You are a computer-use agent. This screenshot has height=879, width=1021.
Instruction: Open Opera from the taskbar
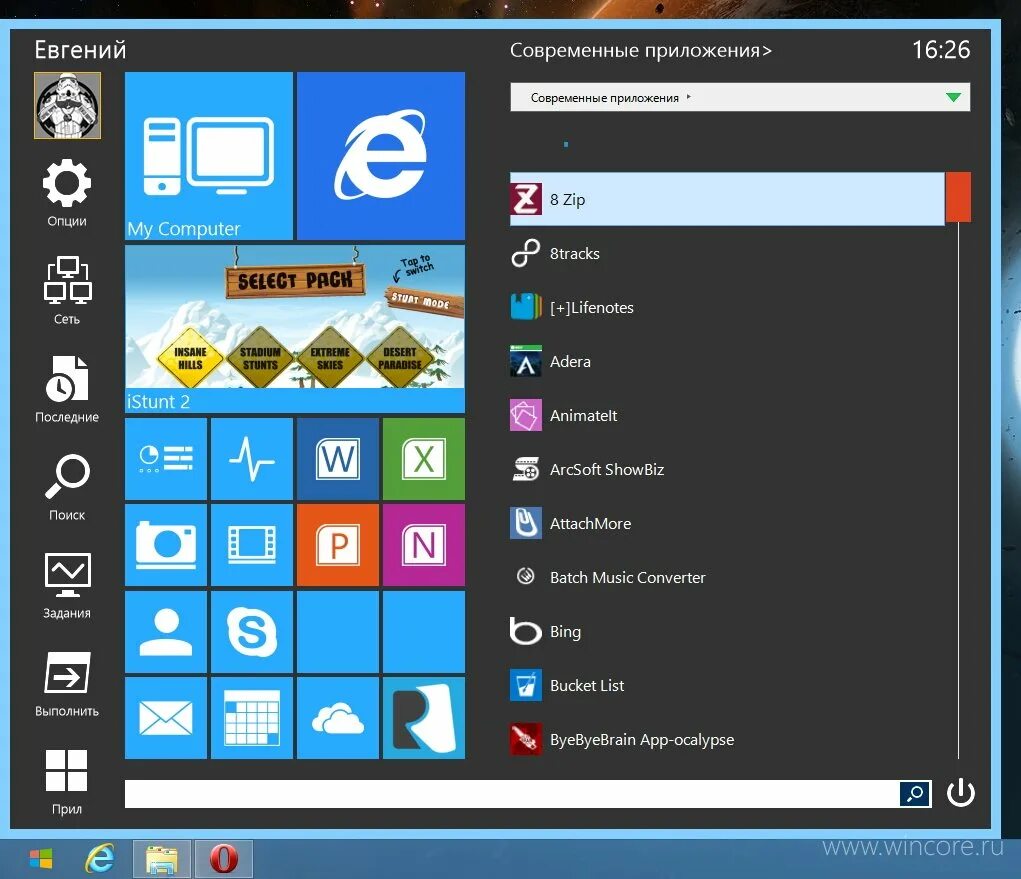tap(223, 859)
